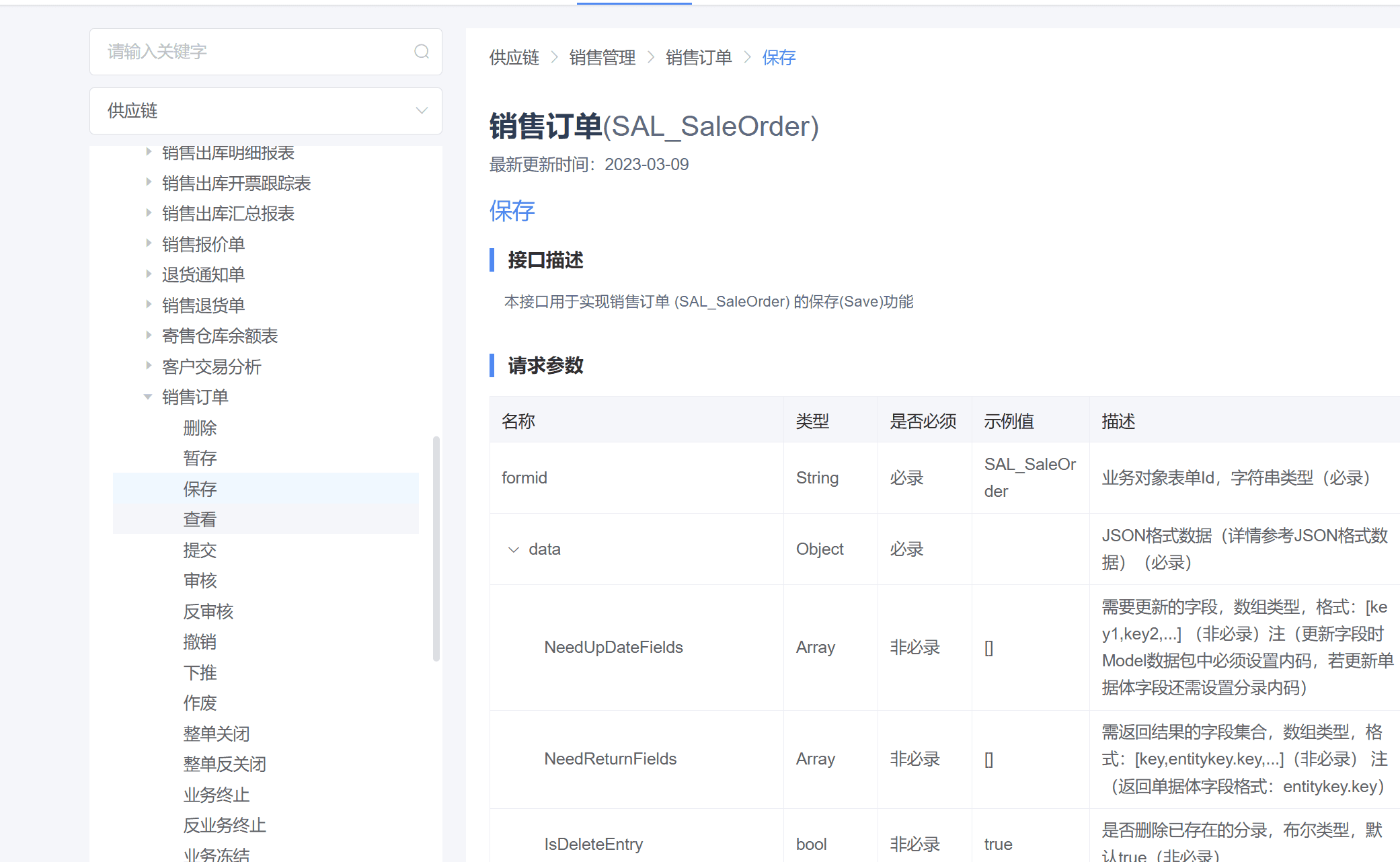Open 销售报价单 in the sidebar
This screenshot has width=1400, height=862.
(x=203, y=244)
